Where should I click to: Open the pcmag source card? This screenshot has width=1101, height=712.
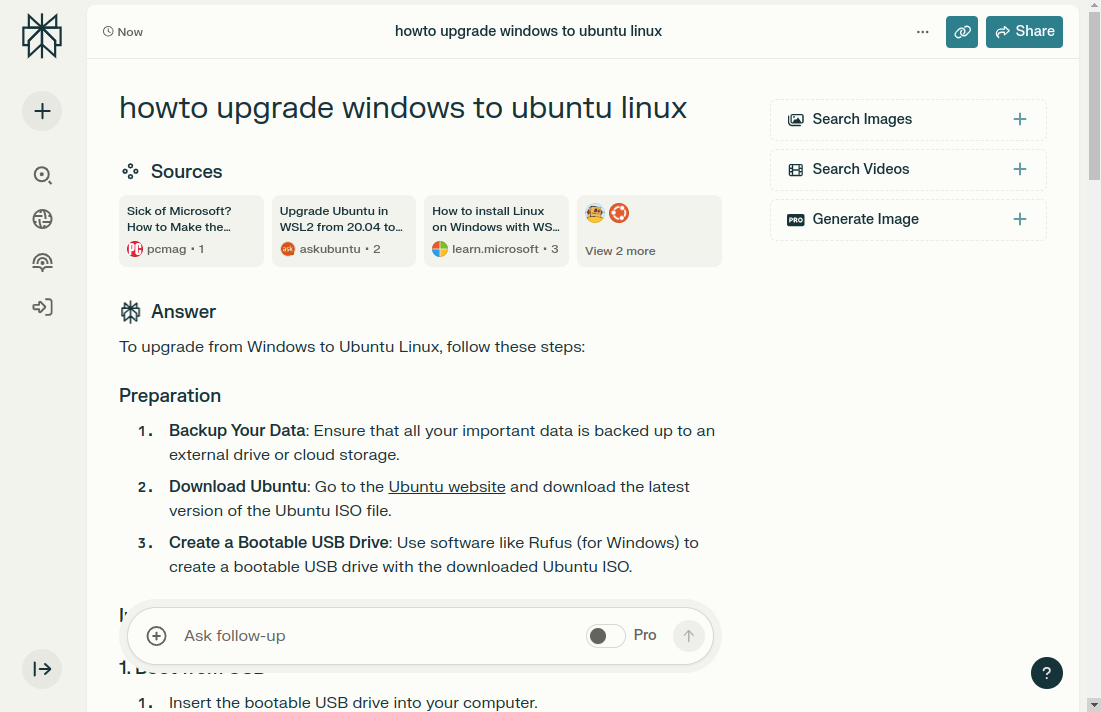(191, 231)
